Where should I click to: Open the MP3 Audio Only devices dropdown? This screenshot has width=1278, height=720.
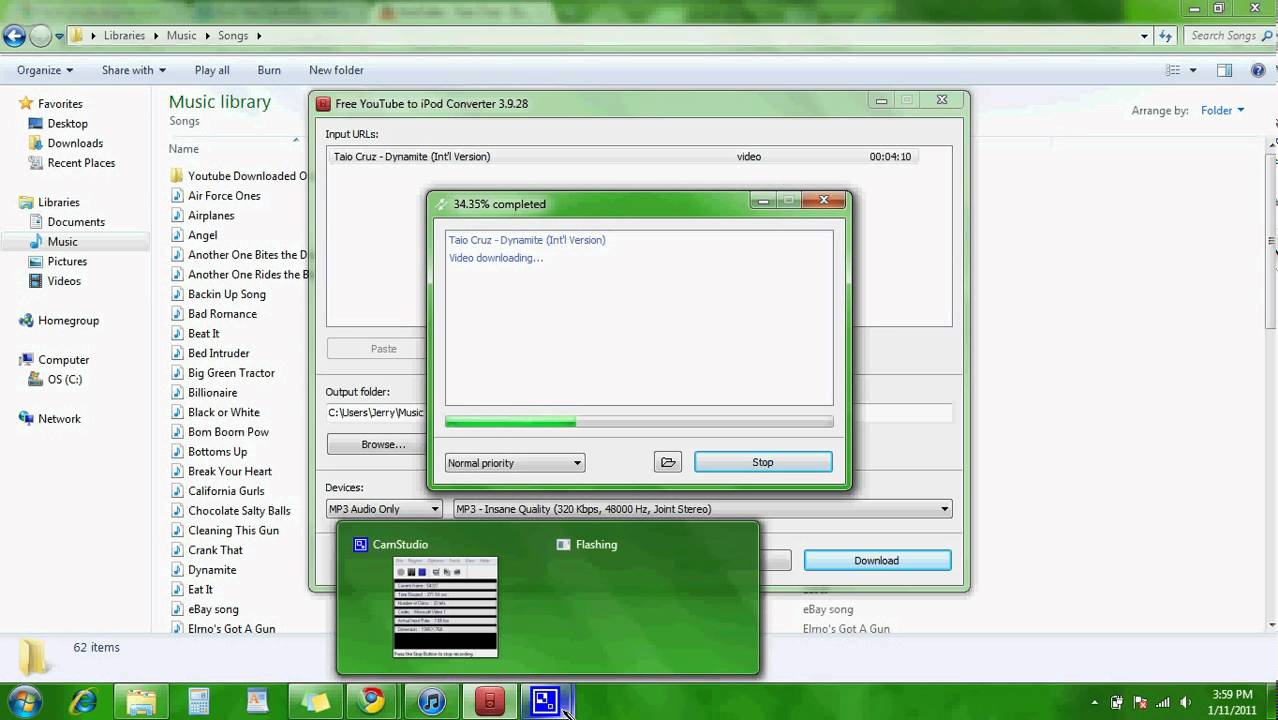[384, 509]
